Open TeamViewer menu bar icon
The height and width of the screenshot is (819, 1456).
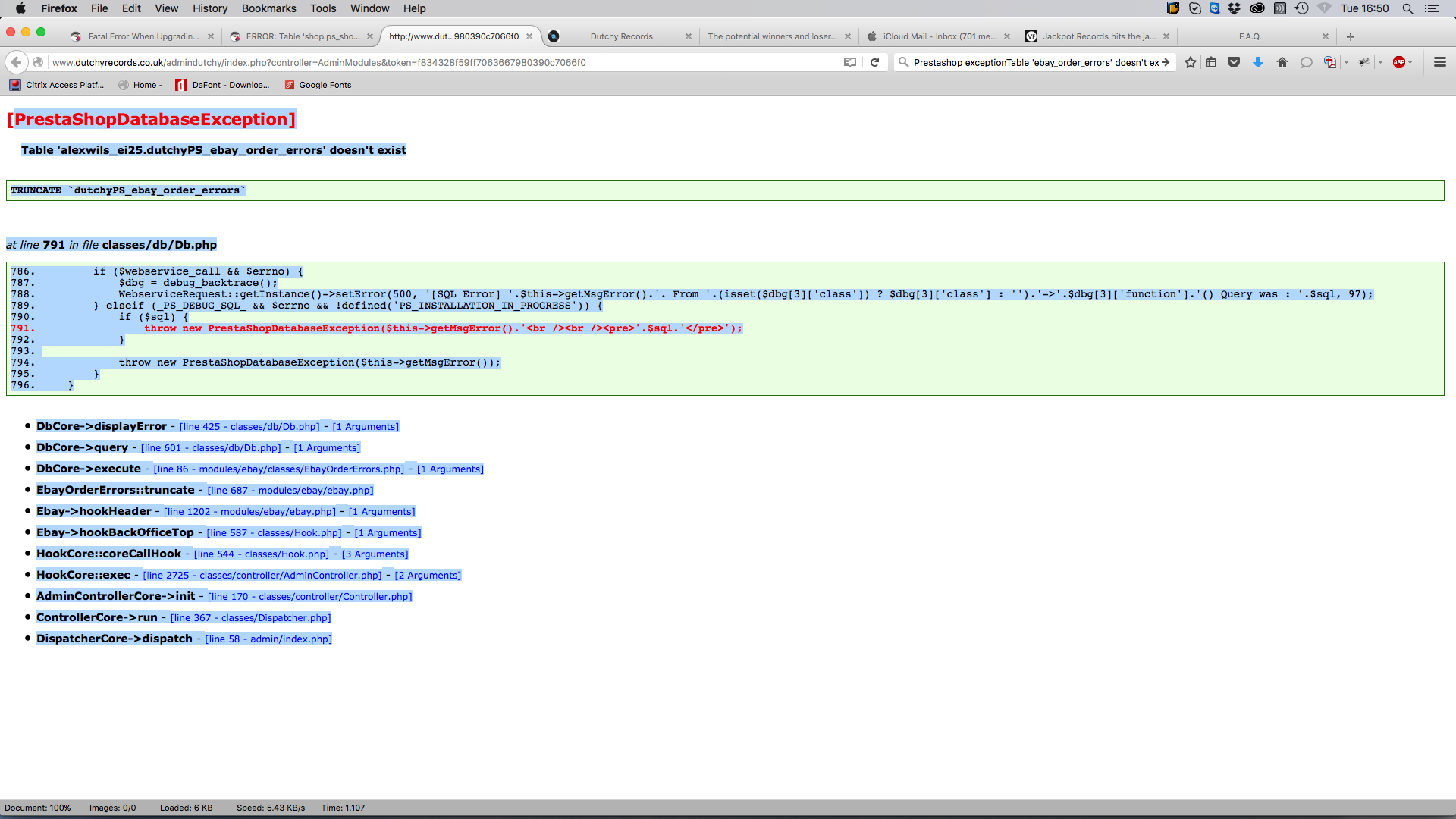1215,8
